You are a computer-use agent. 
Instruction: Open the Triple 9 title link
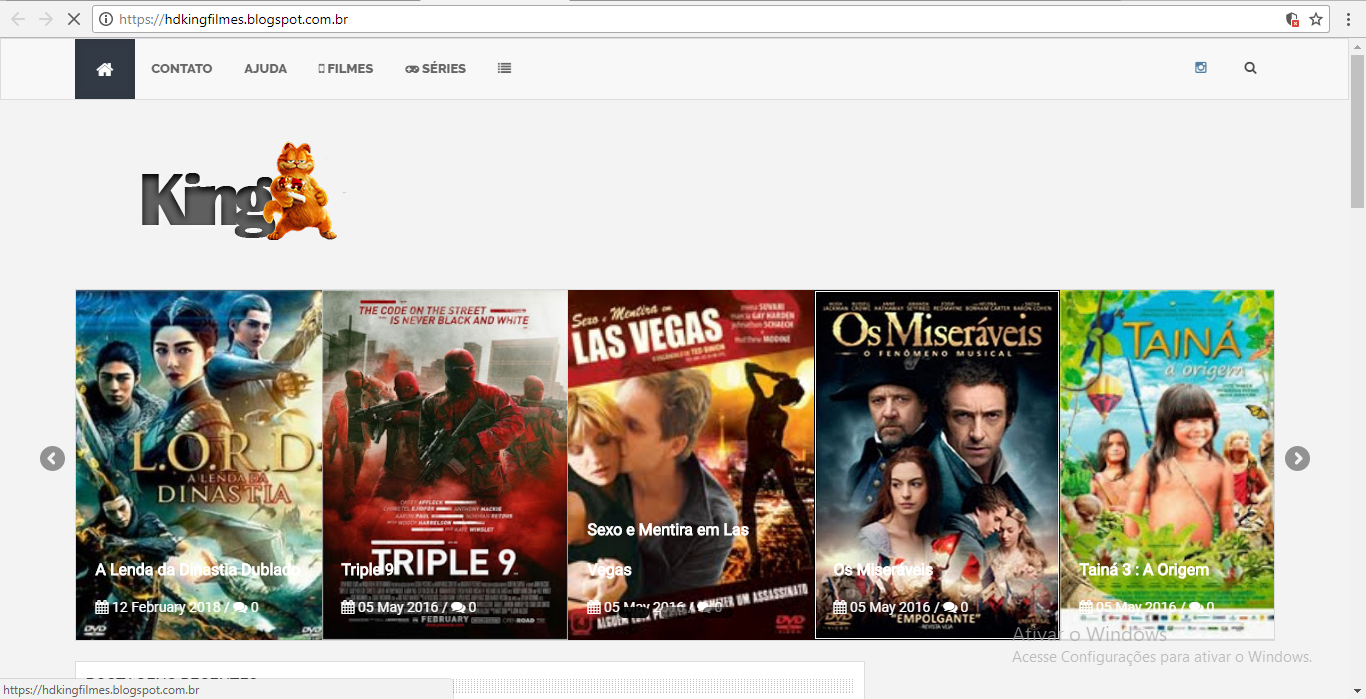tap(368, 569)
